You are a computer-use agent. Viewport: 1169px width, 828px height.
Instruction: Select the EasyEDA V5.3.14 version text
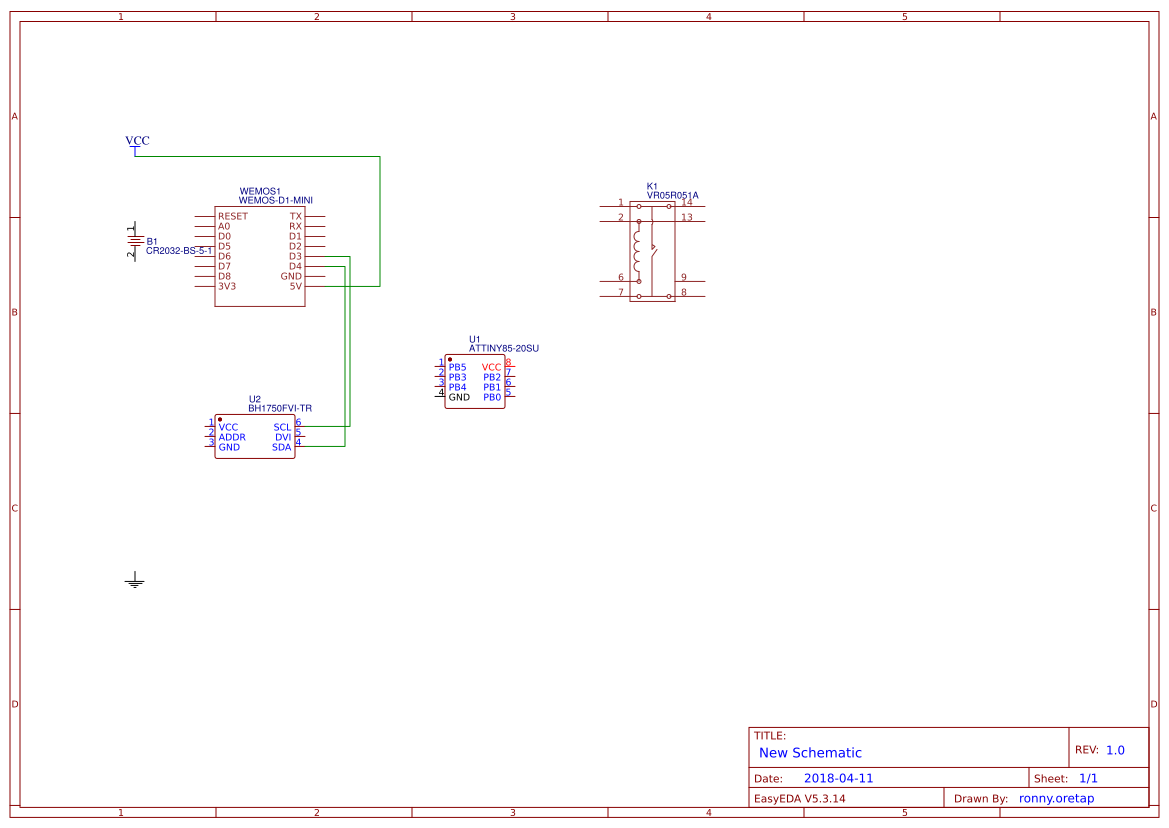click(x=802, y=798)
